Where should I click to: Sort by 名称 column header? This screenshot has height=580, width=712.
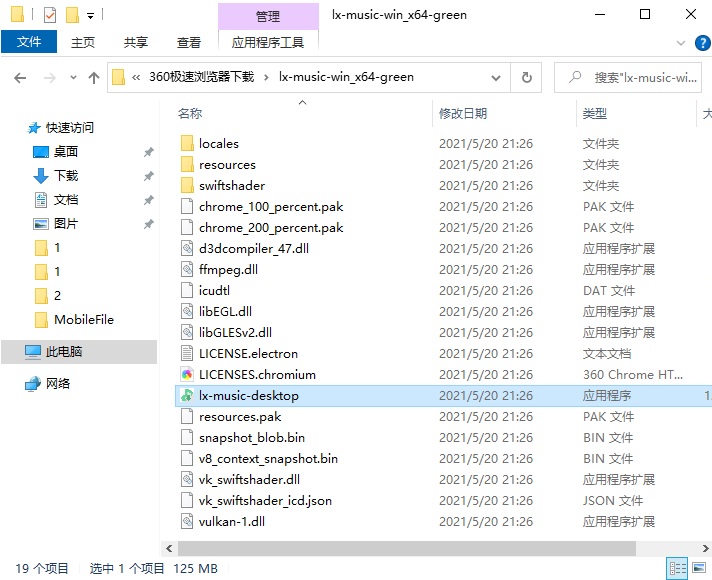[x=190, y=114]
